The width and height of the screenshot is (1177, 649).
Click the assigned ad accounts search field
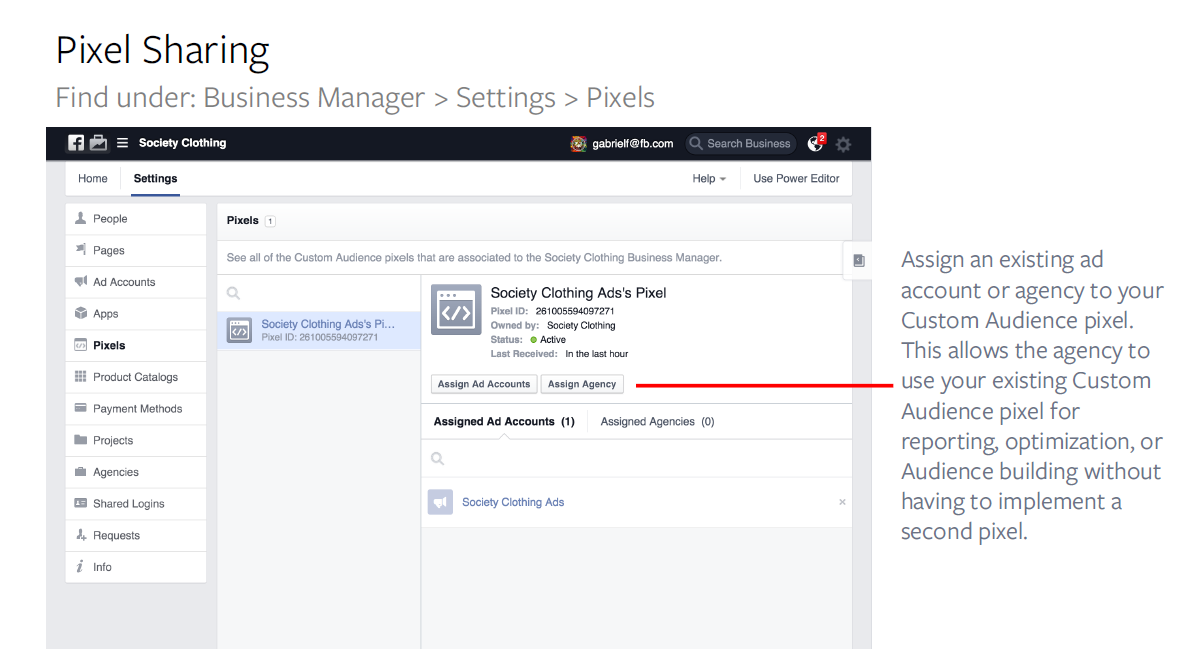(x=637, y=458)
